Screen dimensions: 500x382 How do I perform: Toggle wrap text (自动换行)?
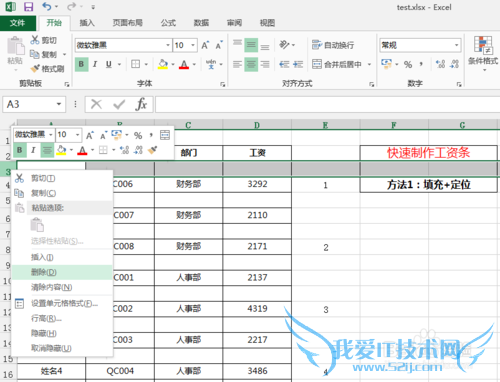coord(333,45)
